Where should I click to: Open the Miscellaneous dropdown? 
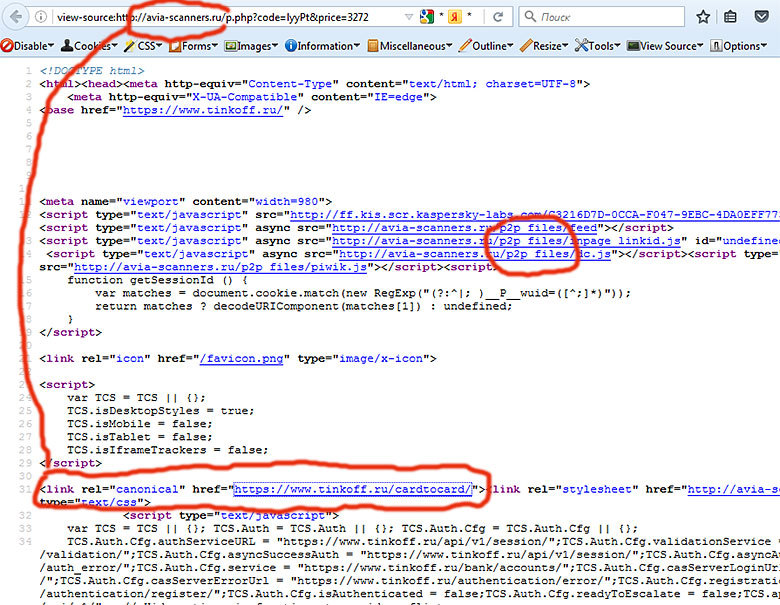410,46
